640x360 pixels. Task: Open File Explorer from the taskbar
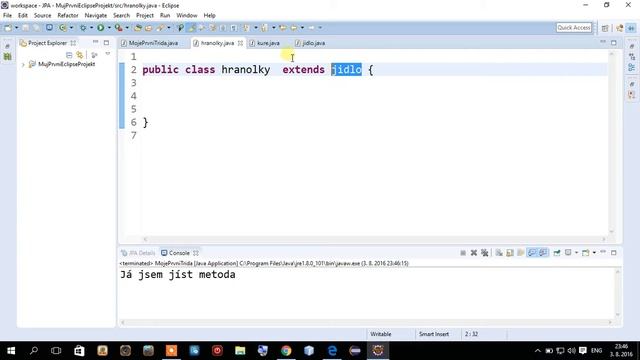click(x=240, y=351)
